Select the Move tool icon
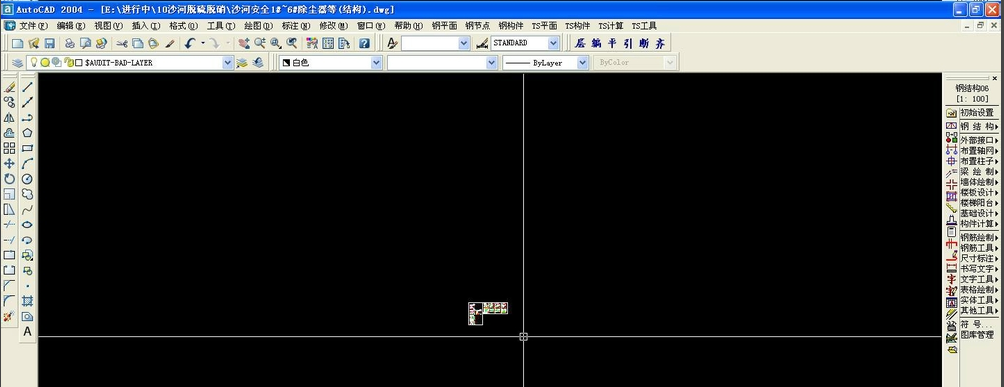 click(x=9, y=164)
